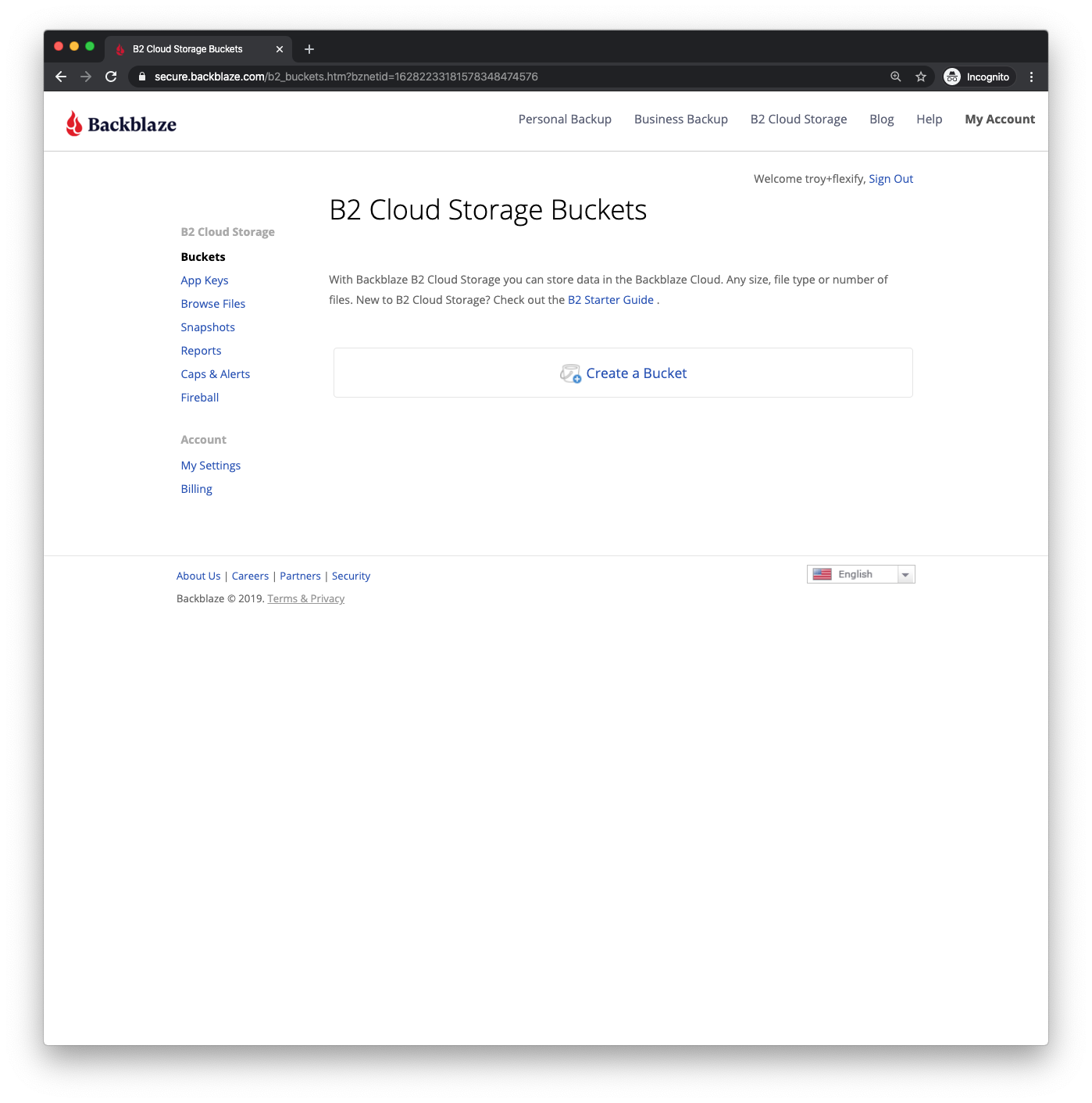1092x1103 pixels.
Task: Click the macOS yellow minimize window button
Action: pos(74,47)
